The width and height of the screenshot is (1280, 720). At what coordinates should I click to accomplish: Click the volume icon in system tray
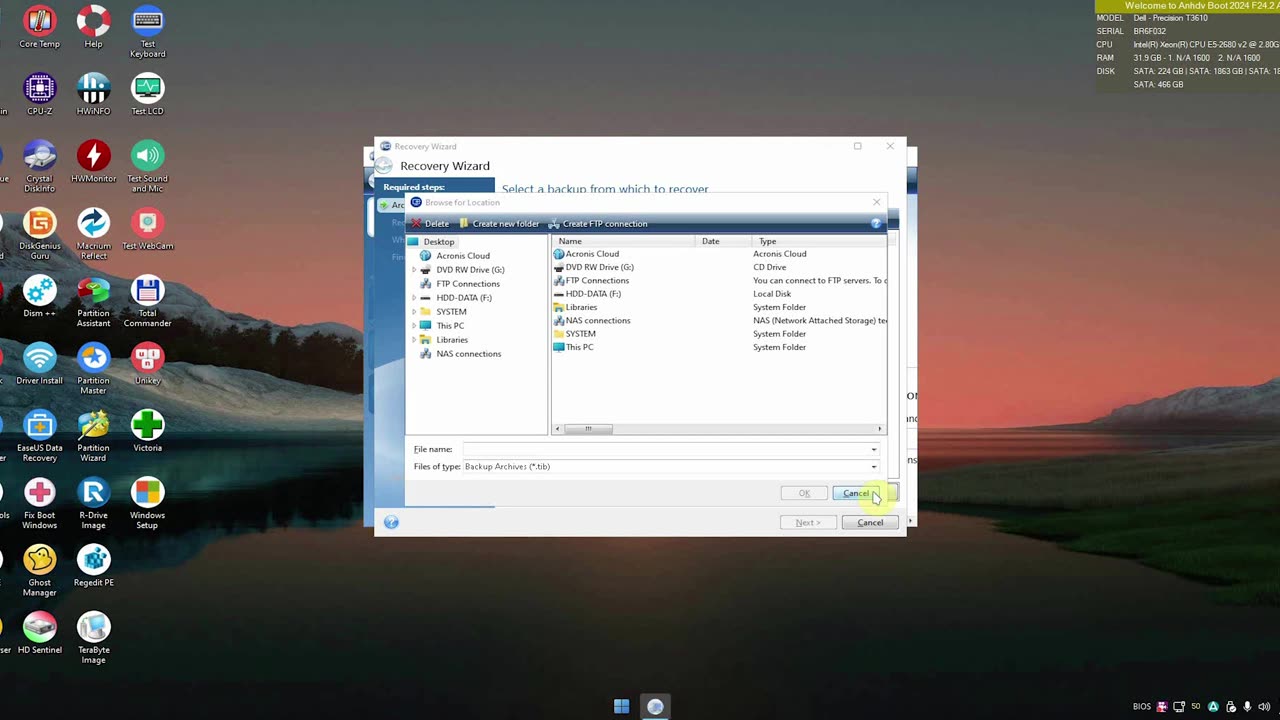tap(1263, 707)
